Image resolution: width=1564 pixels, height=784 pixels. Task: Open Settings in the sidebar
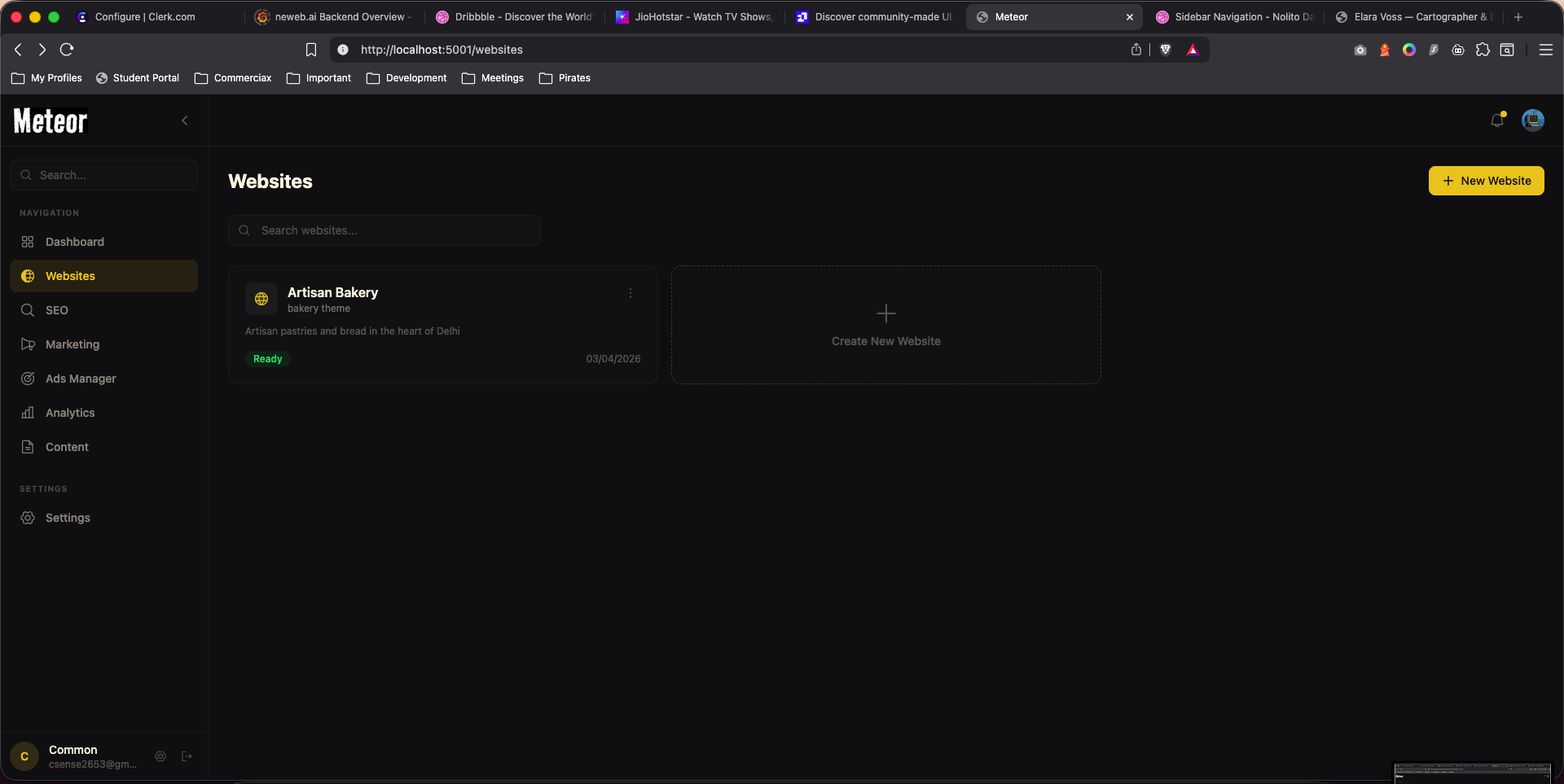pos(68,518)
